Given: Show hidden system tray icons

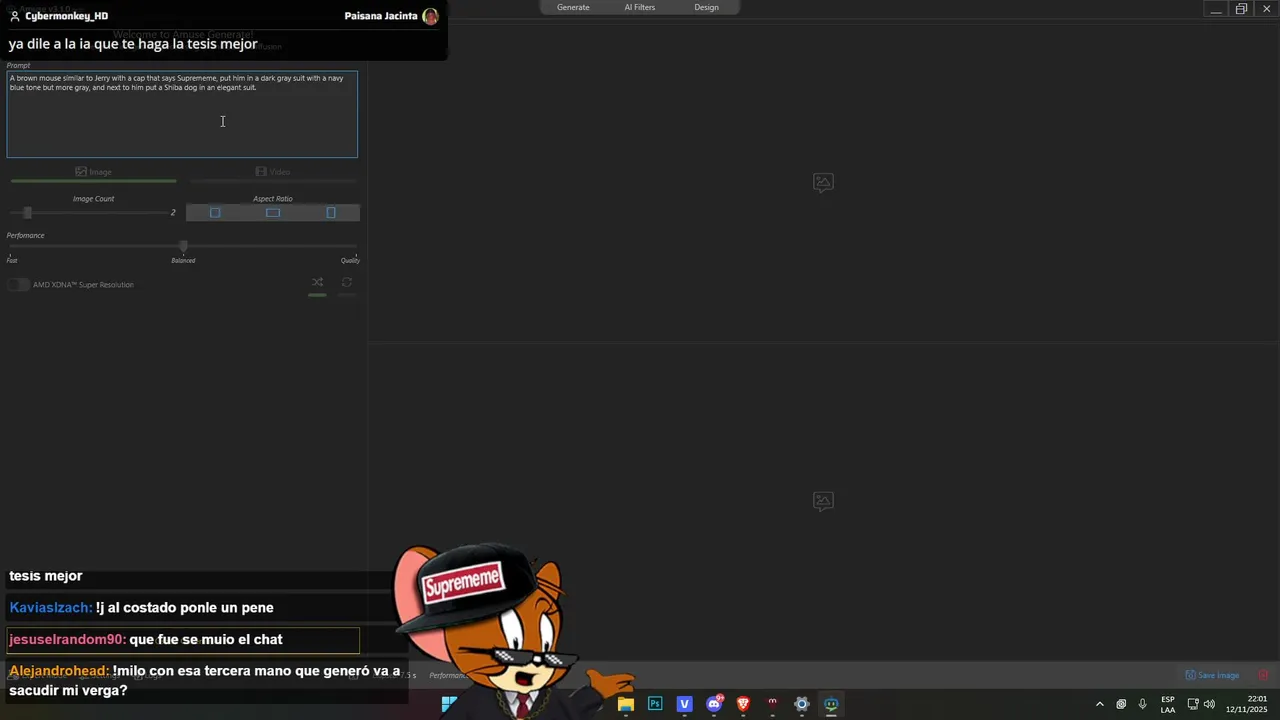Looking at the screenshot, I should point(1100,704).
